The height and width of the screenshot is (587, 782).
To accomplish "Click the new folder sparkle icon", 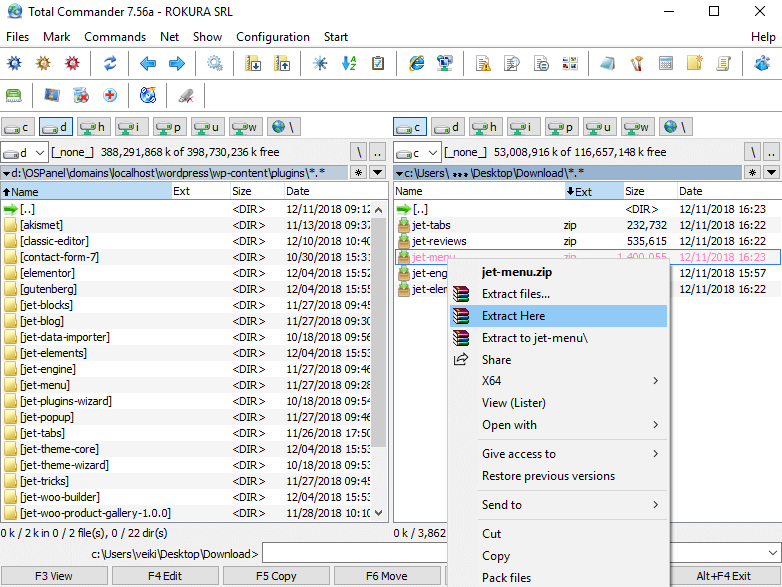I will point(695,63).
